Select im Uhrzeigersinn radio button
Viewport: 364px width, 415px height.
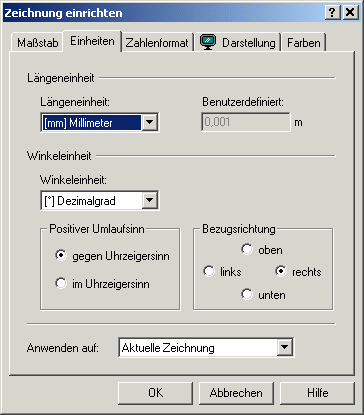(61, 283)
